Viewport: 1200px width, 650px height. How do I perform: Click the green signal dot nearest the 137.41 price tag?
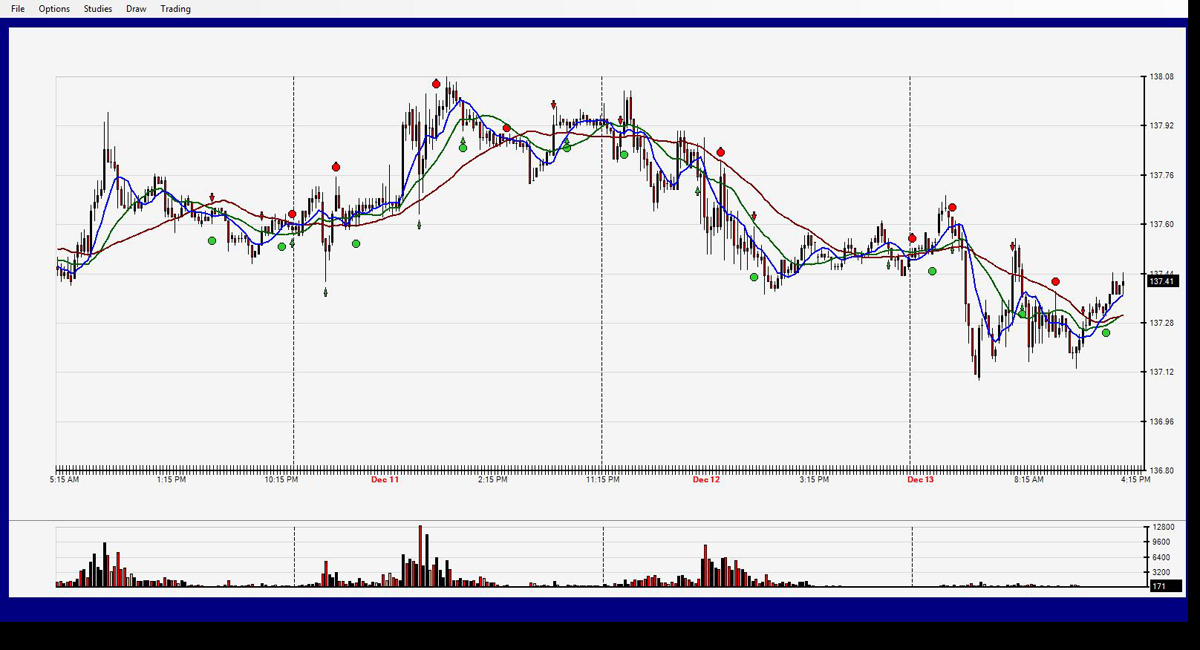point(1106,333)
